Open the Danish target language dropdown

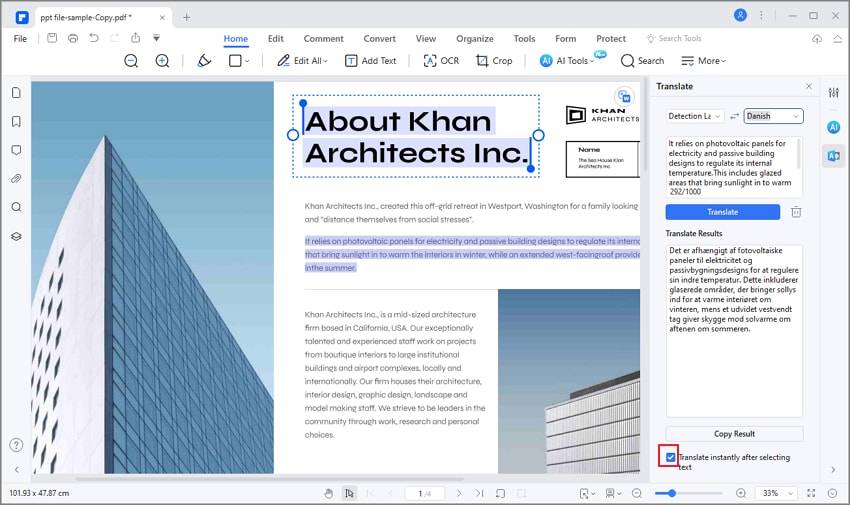tap(774, 116)
